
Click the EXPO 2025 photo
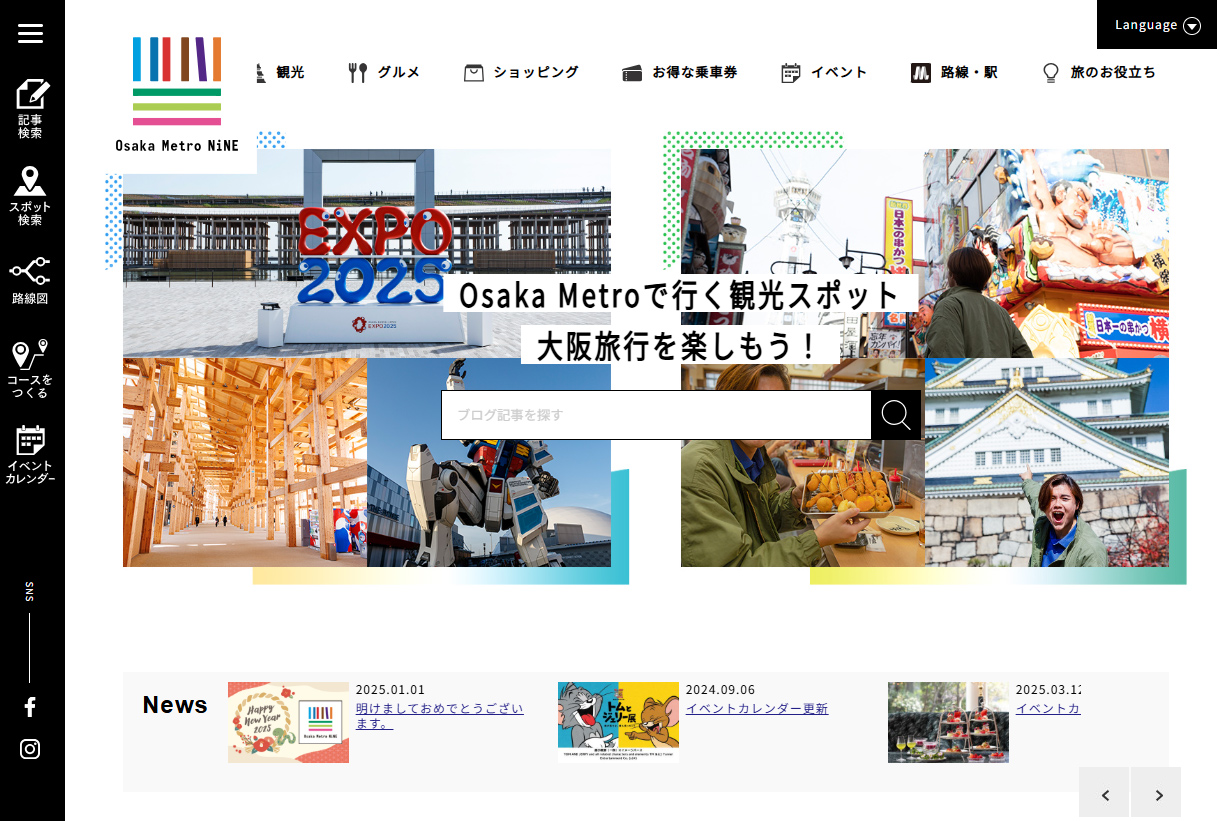click(367, 253)
